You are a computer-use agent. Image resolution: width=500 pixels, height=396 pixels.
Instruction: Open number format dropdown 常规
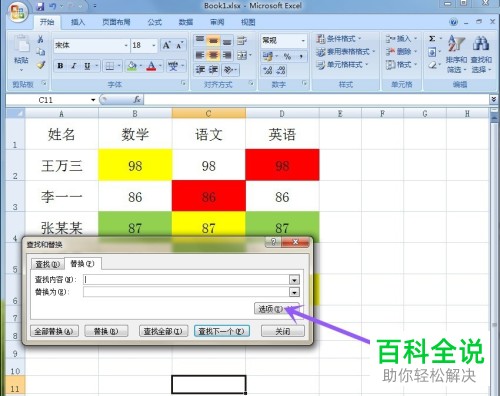pos(303,41)
